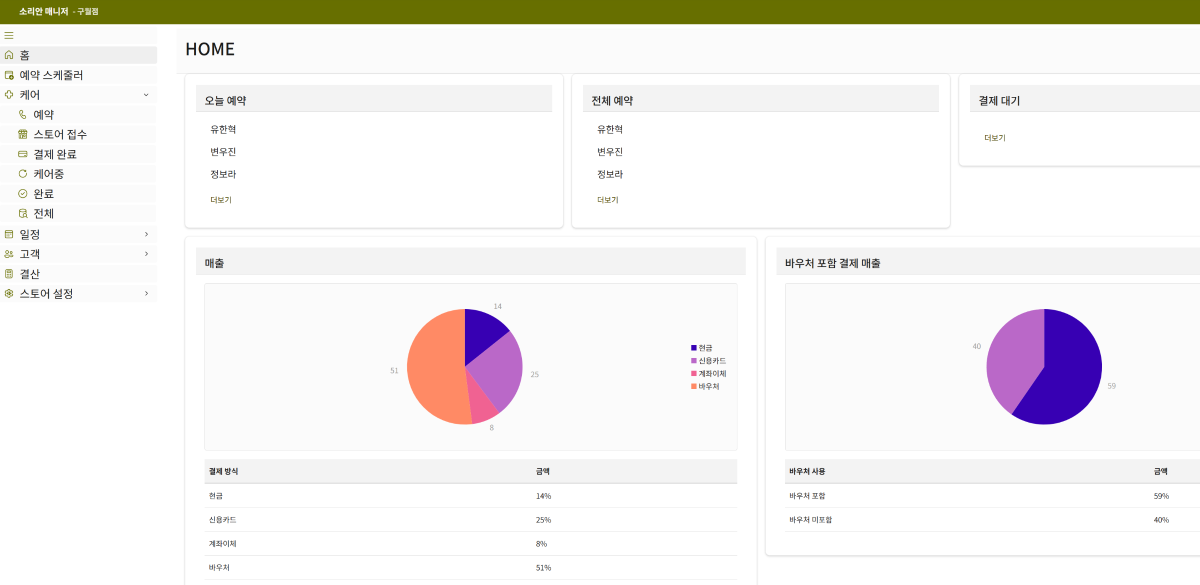Toggle the sidebar with the hamburger icon
This screenshot has height=585, width=1200.
[x=10, y=35]
